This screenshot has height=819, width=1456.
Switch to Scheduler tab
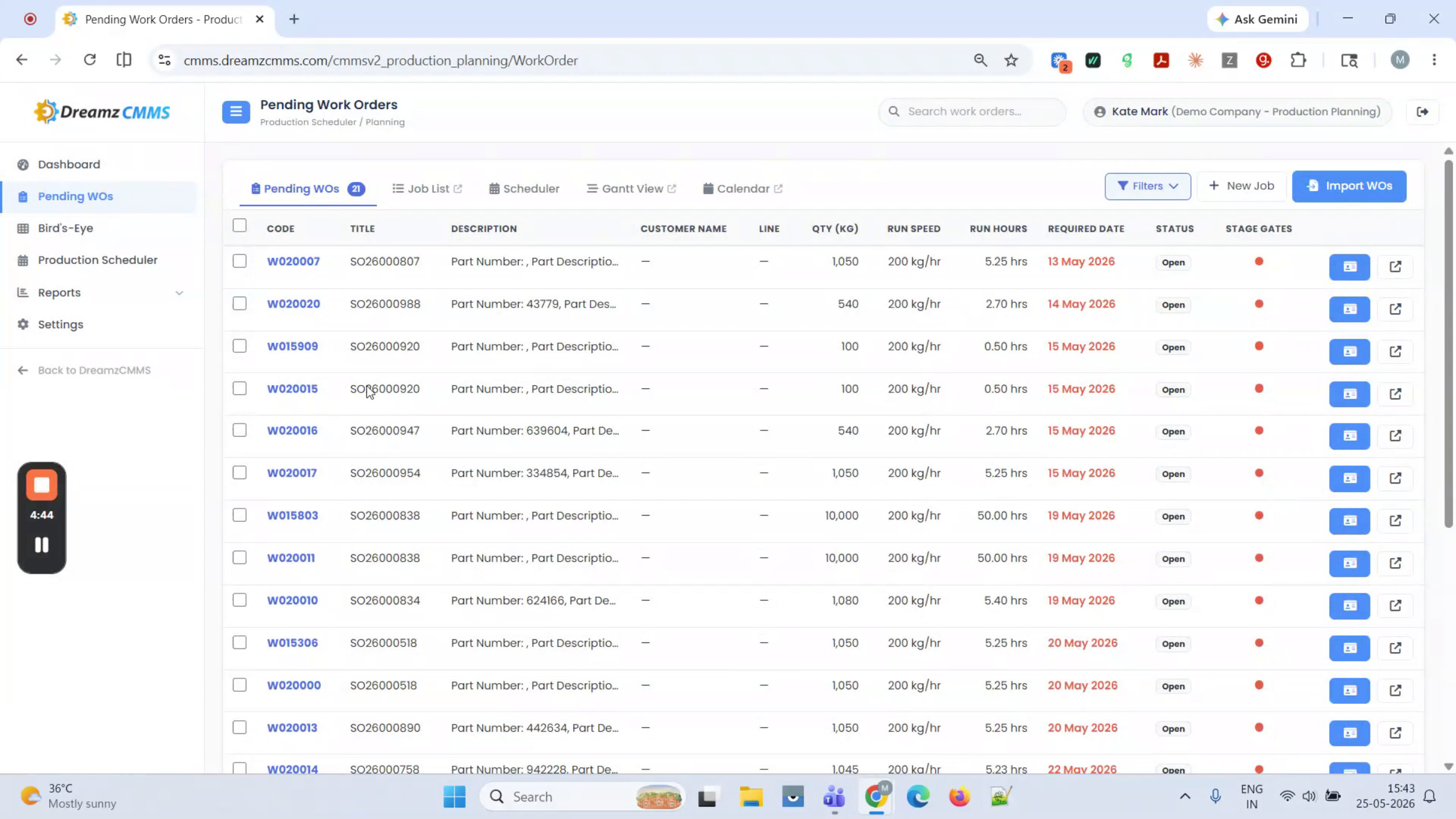click(x=524, y=189)
